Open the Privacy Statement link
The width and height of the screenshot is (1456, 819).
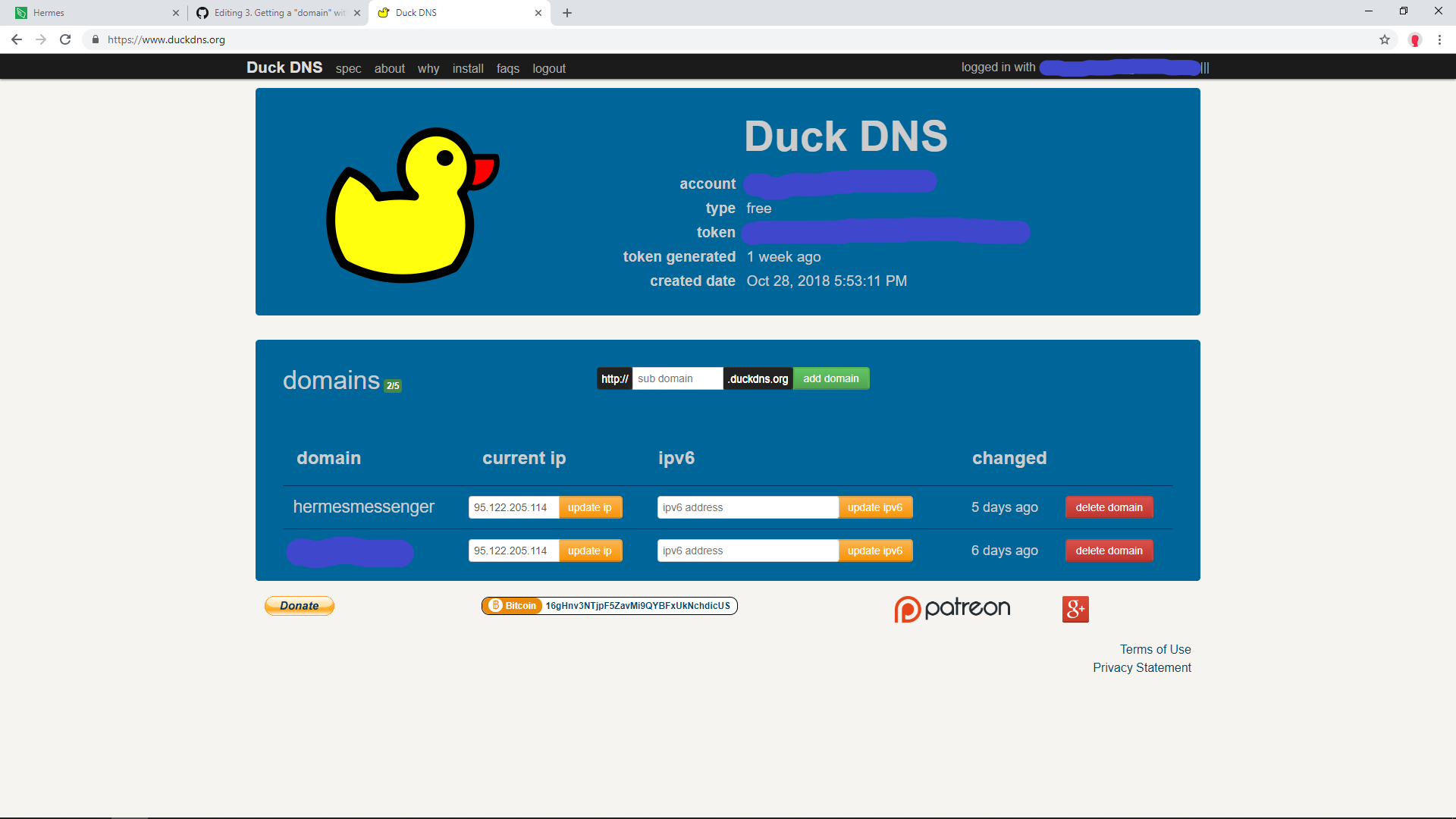point(1141,667)
